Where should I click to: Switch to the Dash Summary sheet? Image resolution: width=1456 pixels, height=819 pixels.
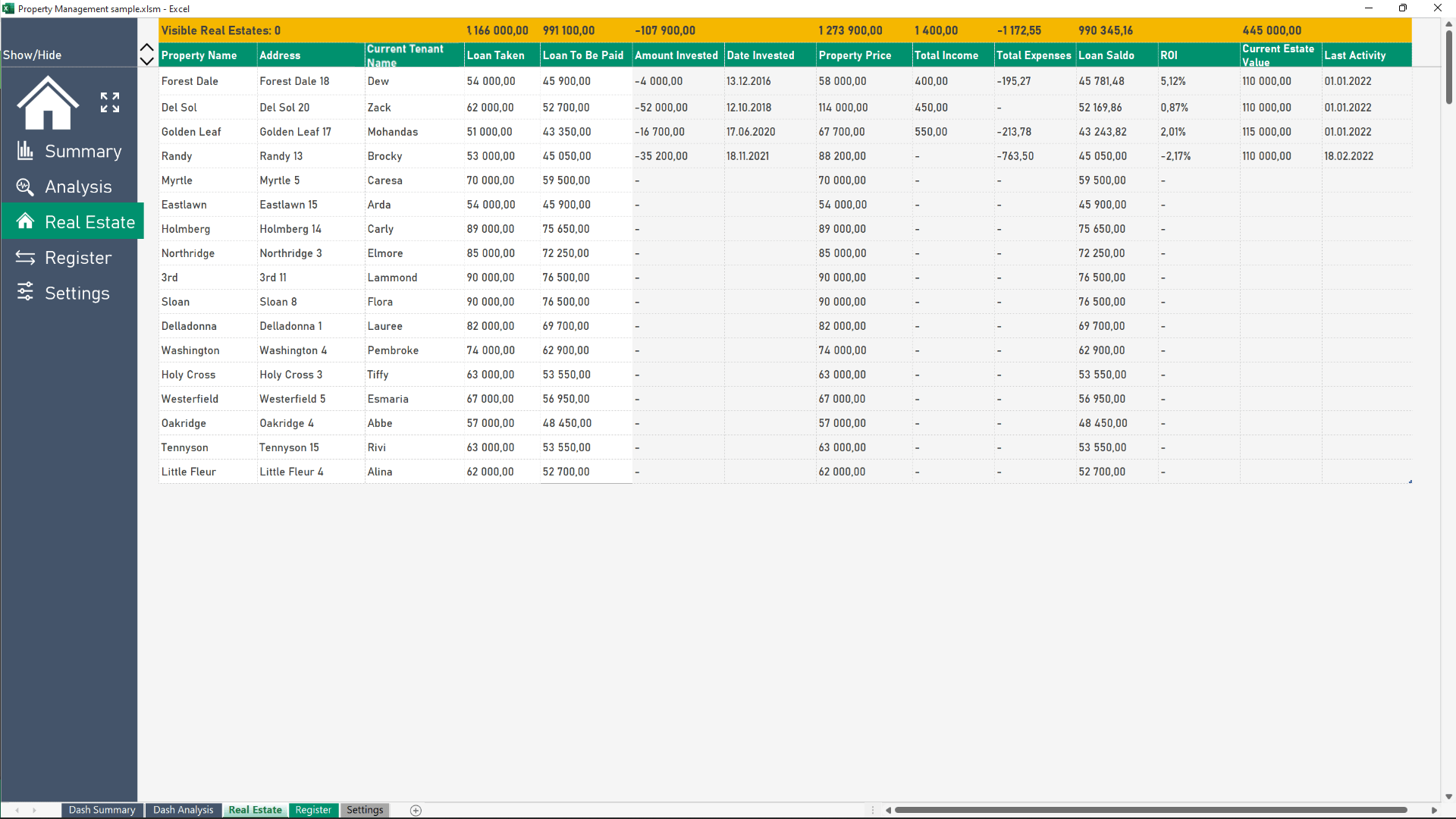[x=102, y=810]
